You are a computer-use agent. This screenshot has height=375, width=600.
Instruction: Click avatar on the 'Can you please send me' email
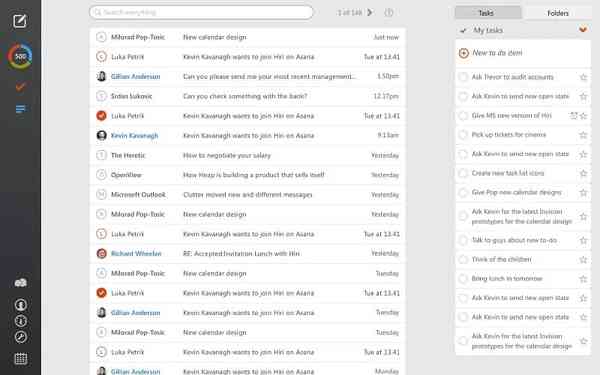pyautogui.click(x=101, y=77)
